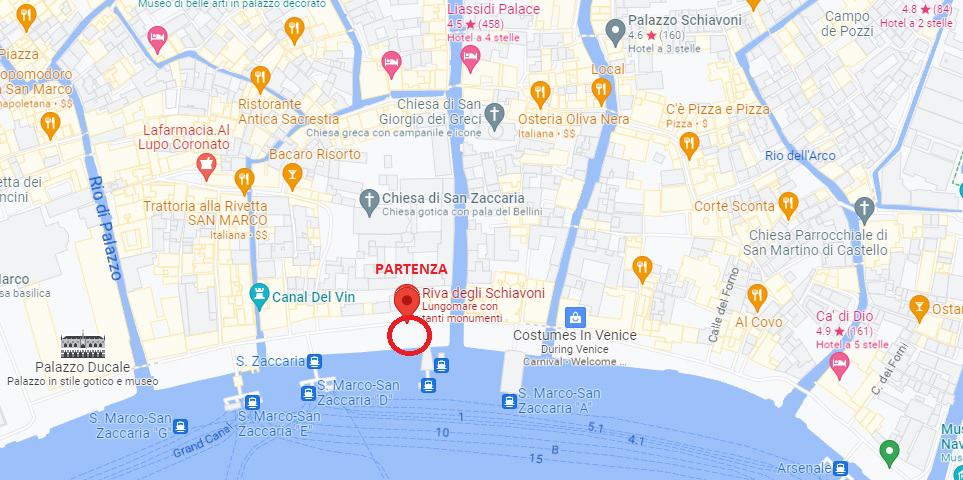This screenshot has width=963, height=480.
Task: Open the Chiesa di San Giorgio dei Greci marker
Action: coord(494,116)
